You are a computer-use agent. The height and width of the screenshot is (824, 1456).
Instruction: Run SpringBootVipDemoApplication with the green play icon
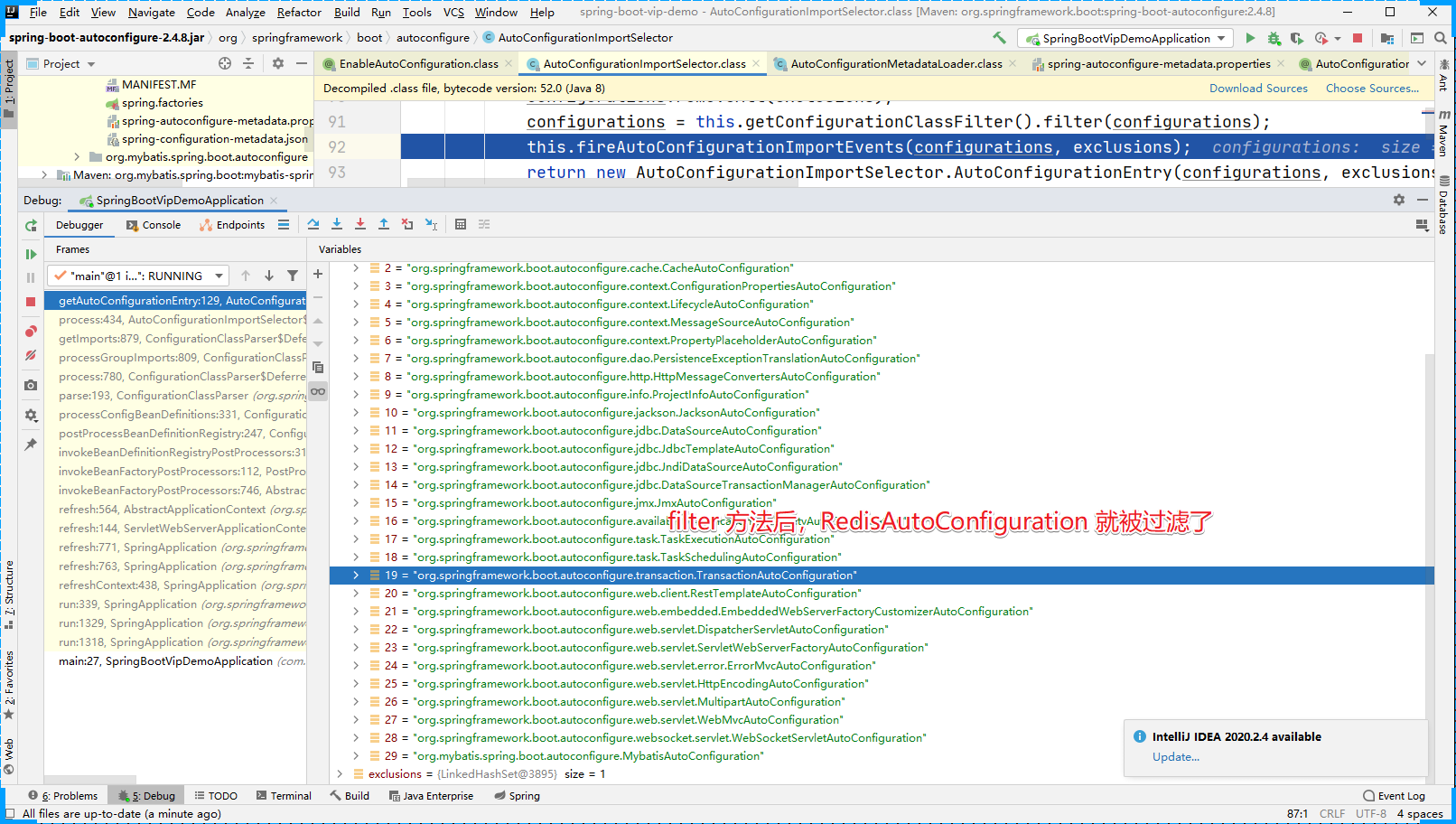coord(1250,38)
